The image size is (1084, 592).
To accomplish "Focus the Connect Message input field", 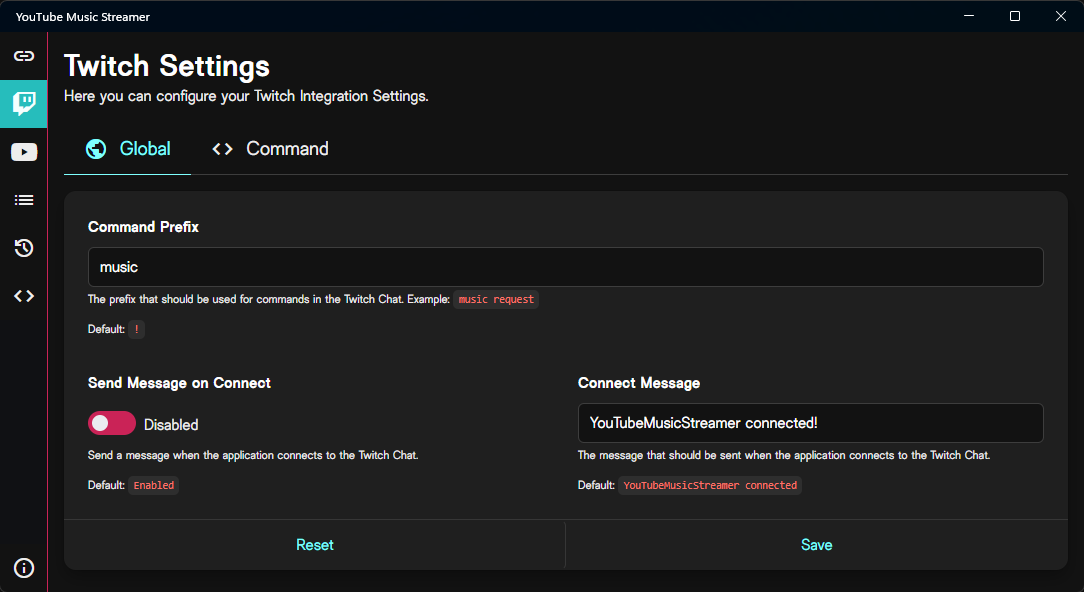I will [x=810, y=423].
